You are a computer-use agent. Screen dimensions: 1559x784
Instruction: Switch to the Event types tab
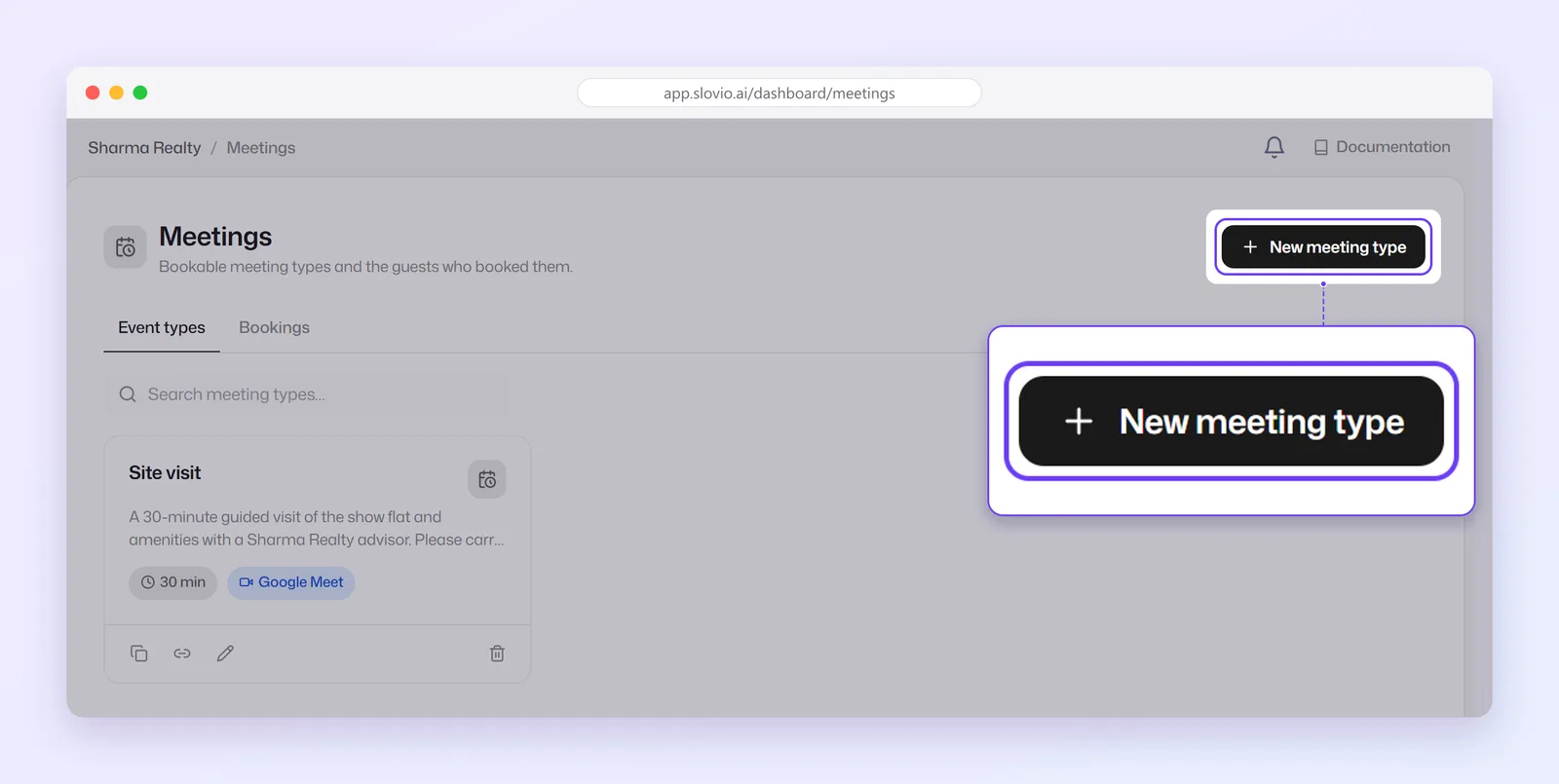[162, 328]
